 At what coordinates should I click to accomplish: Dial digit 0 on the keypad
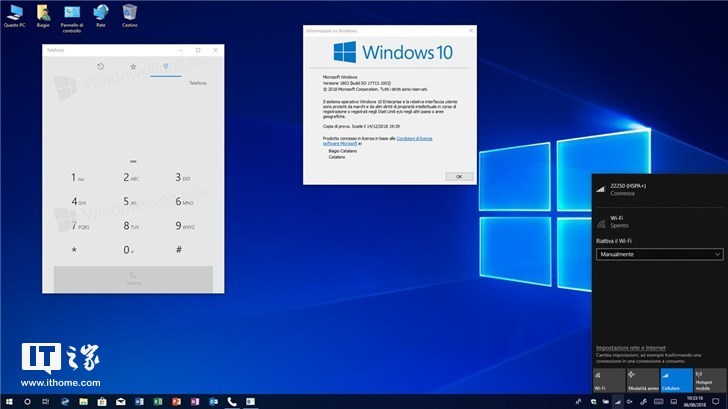pos(129,250)
